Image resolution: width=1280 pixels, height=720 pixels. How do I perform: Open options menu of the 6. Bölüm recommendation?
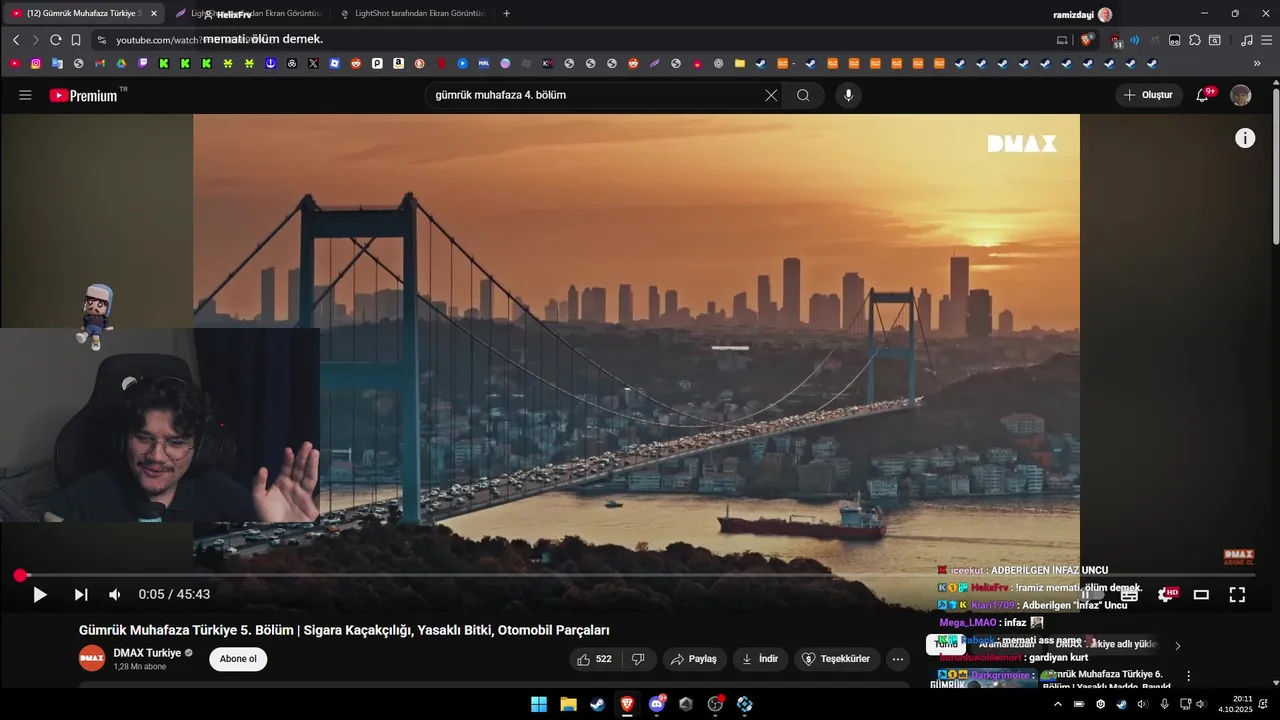click(x=1188, y=676)
